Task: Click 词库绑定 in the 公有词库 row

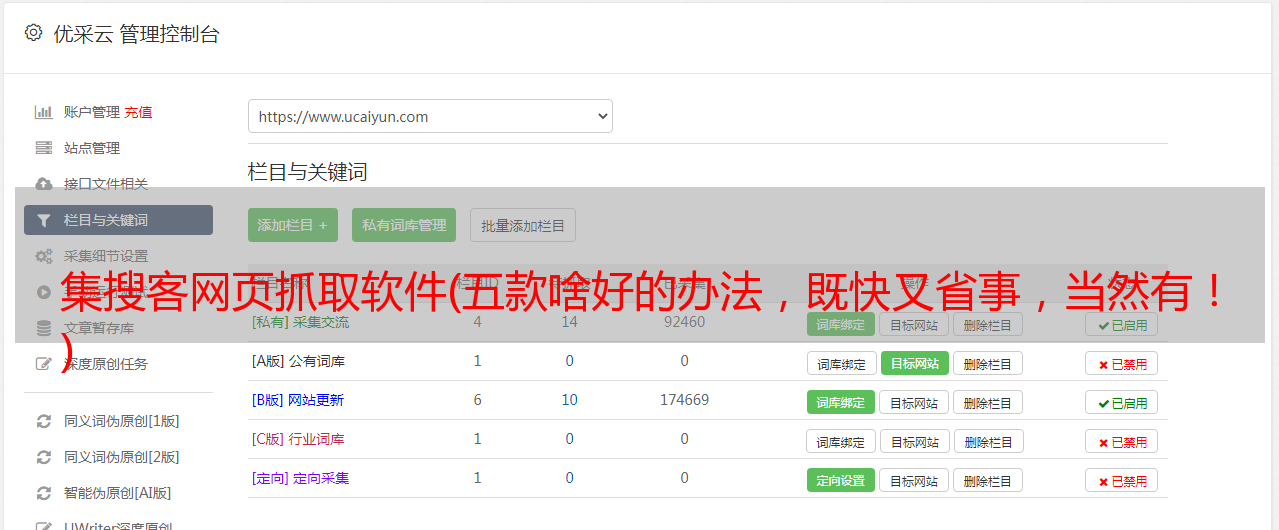Action: point(841,363)
